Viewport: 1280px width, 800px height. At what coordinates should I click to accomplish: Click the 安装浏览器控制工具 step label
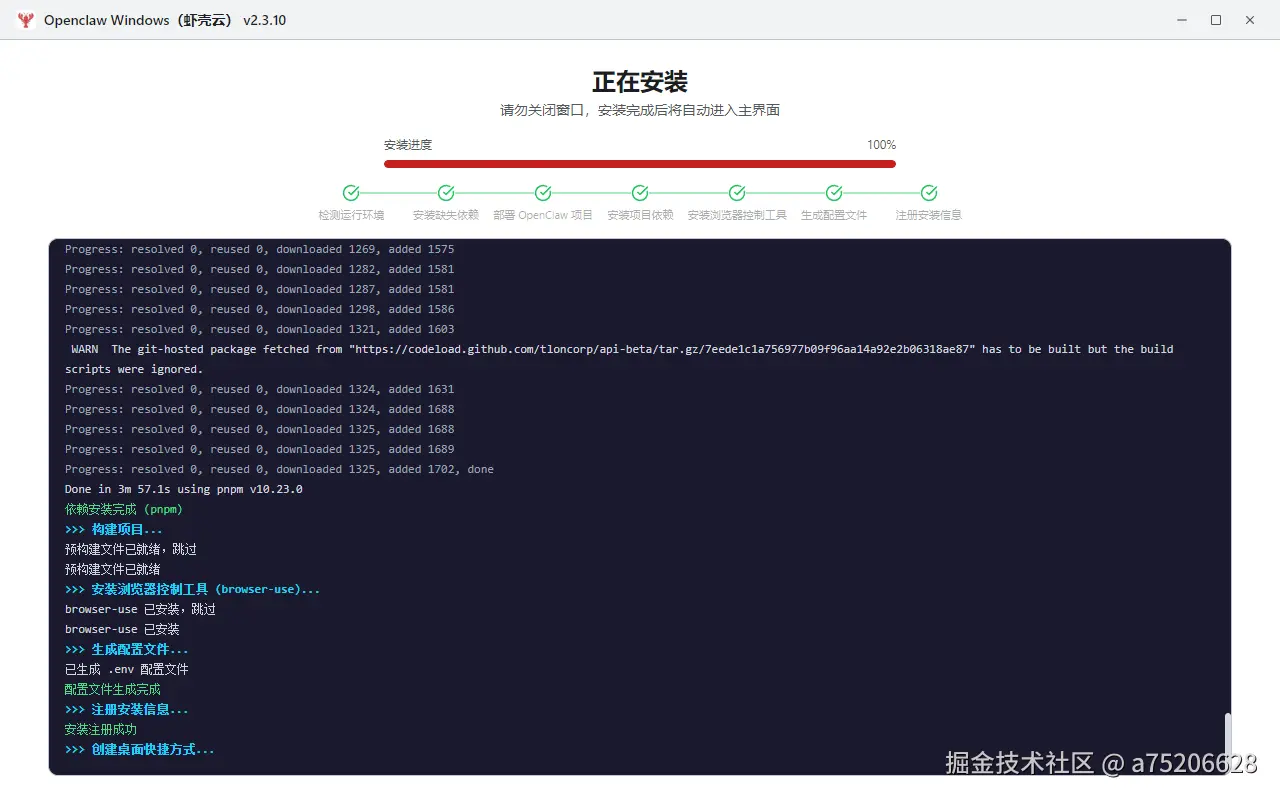737,215
